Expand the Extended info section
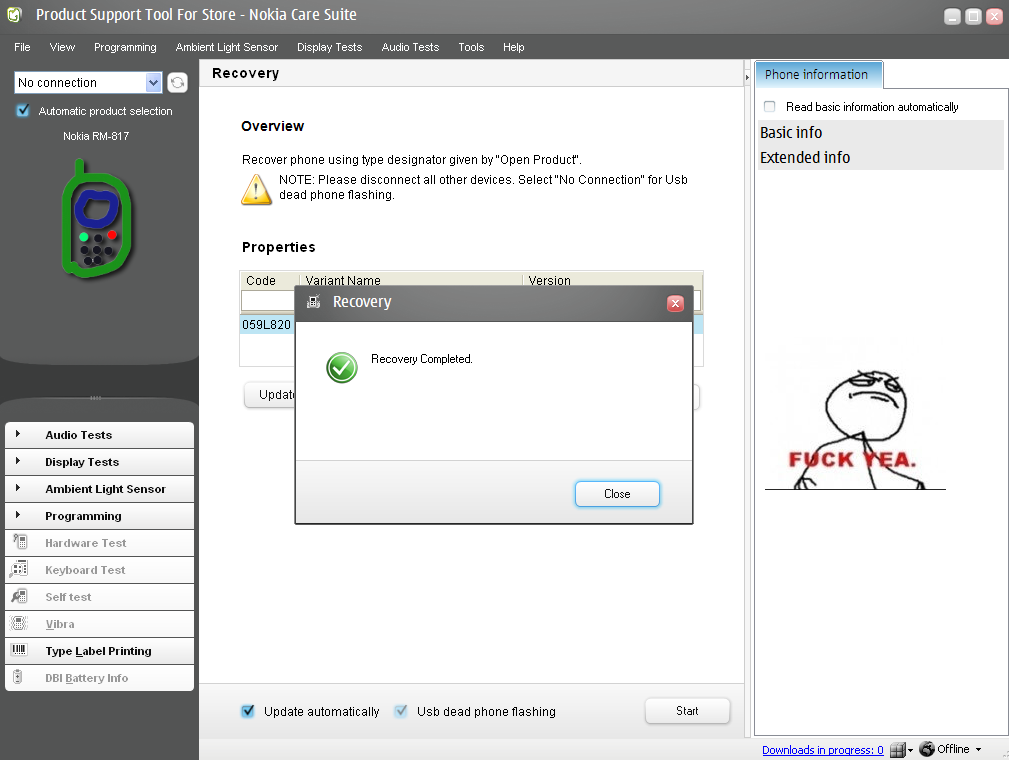This screenshot has width=1009, height=760. (x=881, y=158)
